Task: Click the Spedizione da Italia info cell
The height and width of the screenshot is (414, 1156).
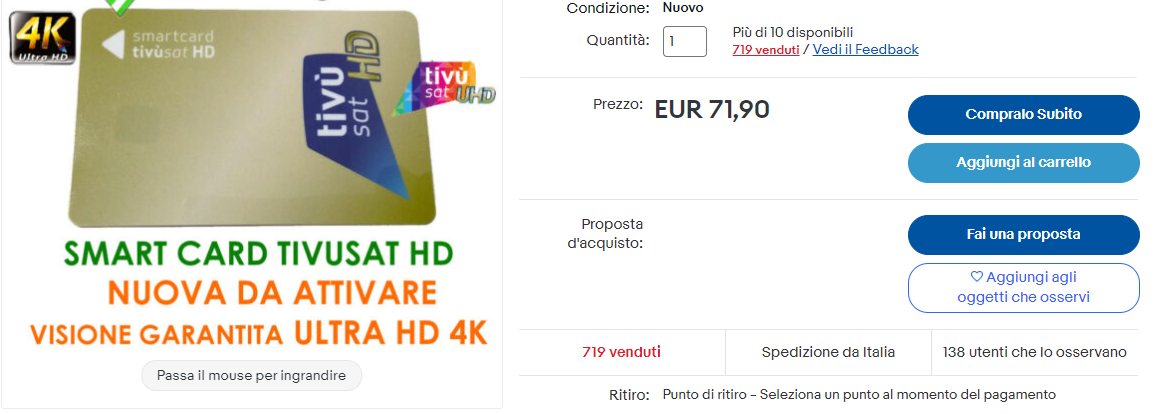Action: tap(829, 352)
